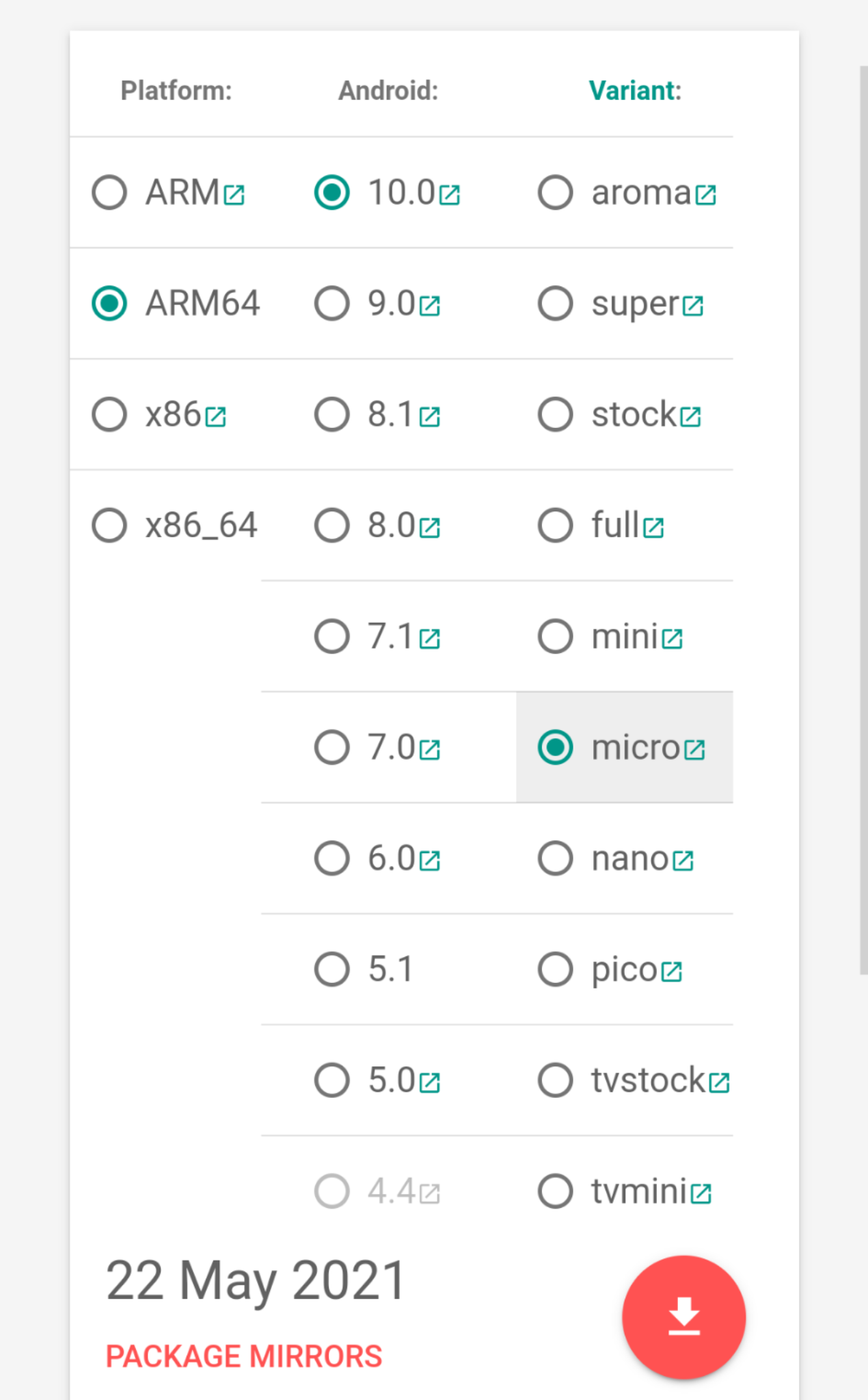Open the PACKAGE MIRRORS link

pos(244,1356)
